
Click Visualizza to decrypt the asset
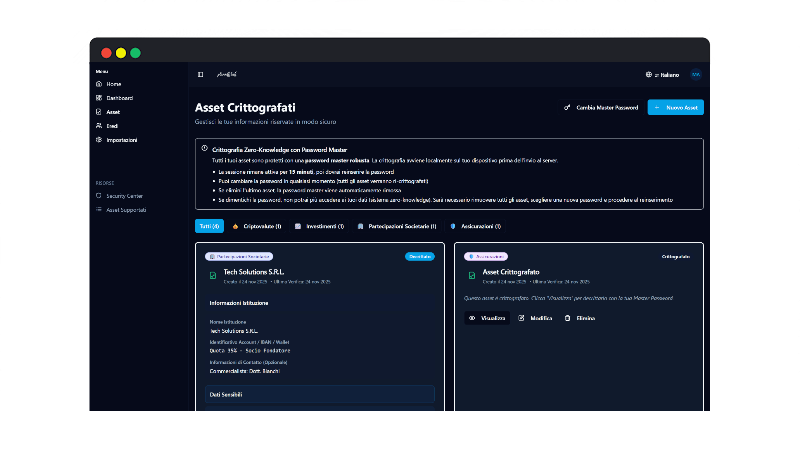[487, 318]
